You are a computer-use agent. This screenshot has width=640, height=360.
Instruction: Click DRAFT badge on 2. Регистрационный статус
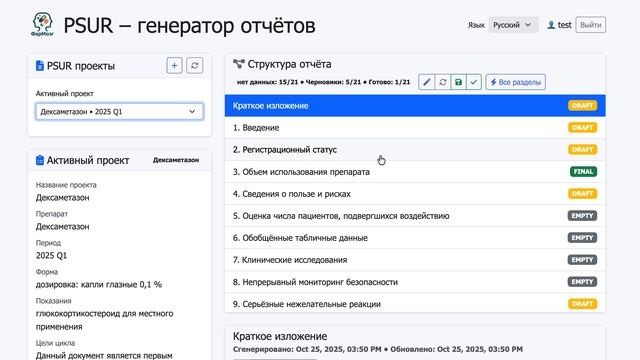click(x=582, y=150)
